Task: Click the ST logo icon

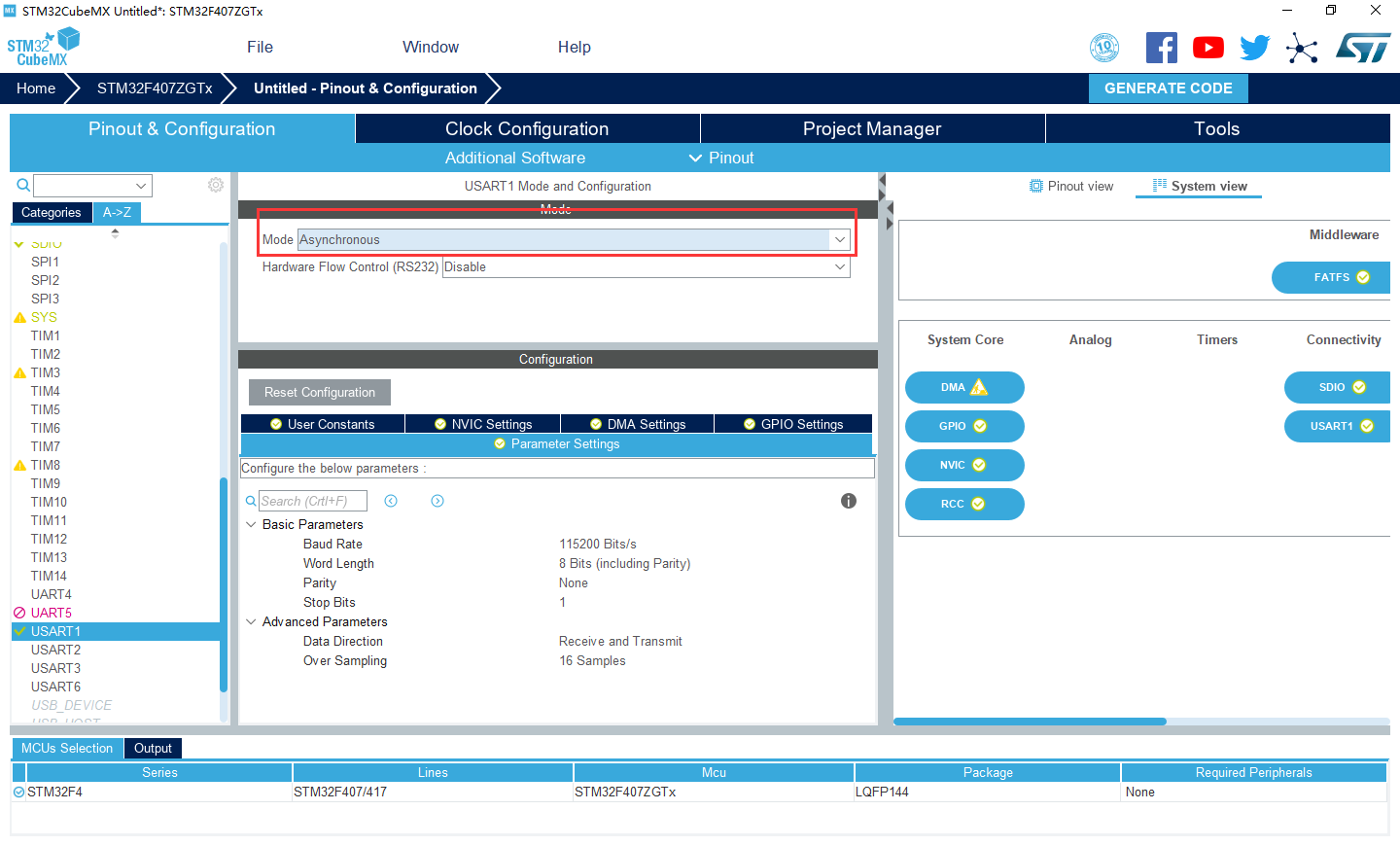Action: coord(1363,48)
